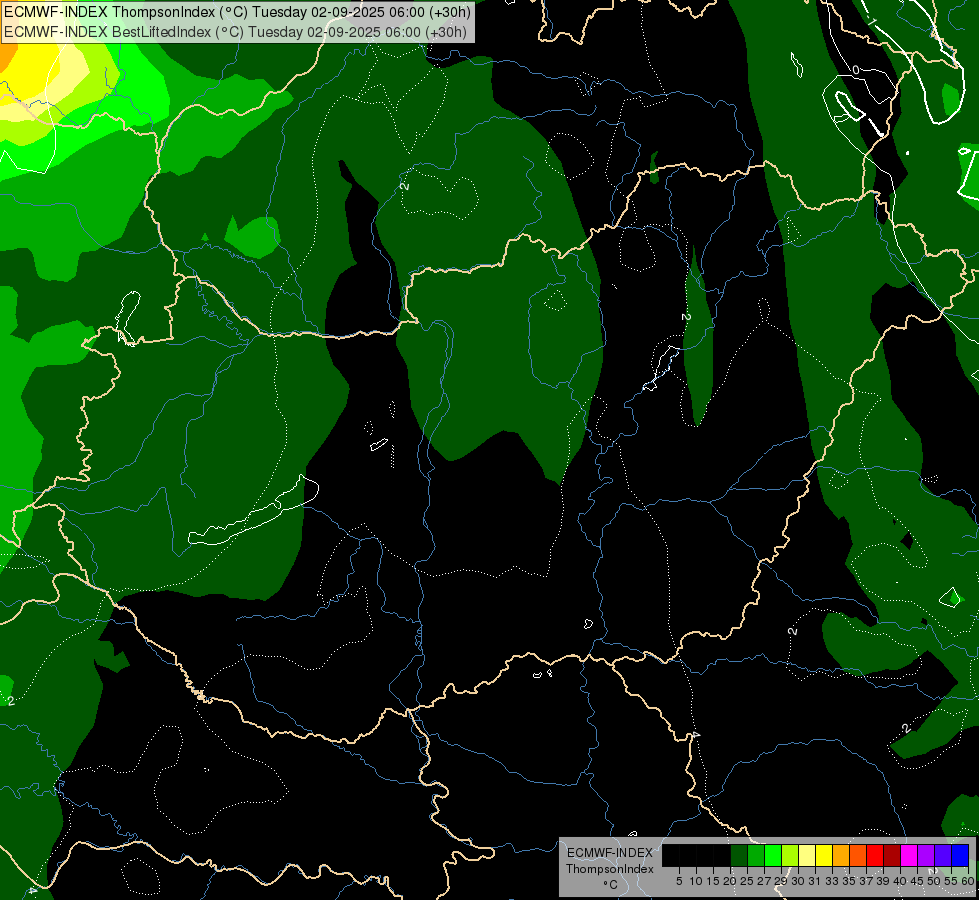
Task: Click the ThompsonIndex title line at top
Action: 237,11
